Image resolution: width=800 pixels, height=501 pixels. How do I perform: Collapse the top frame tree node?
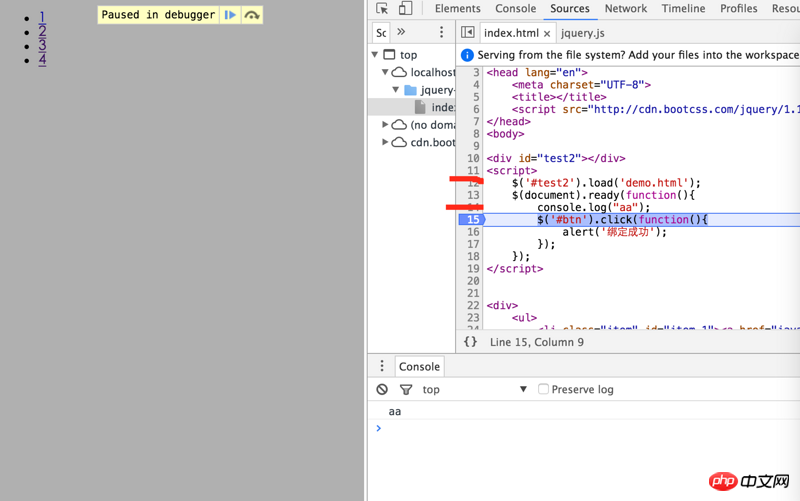click(x=376, y=55)
